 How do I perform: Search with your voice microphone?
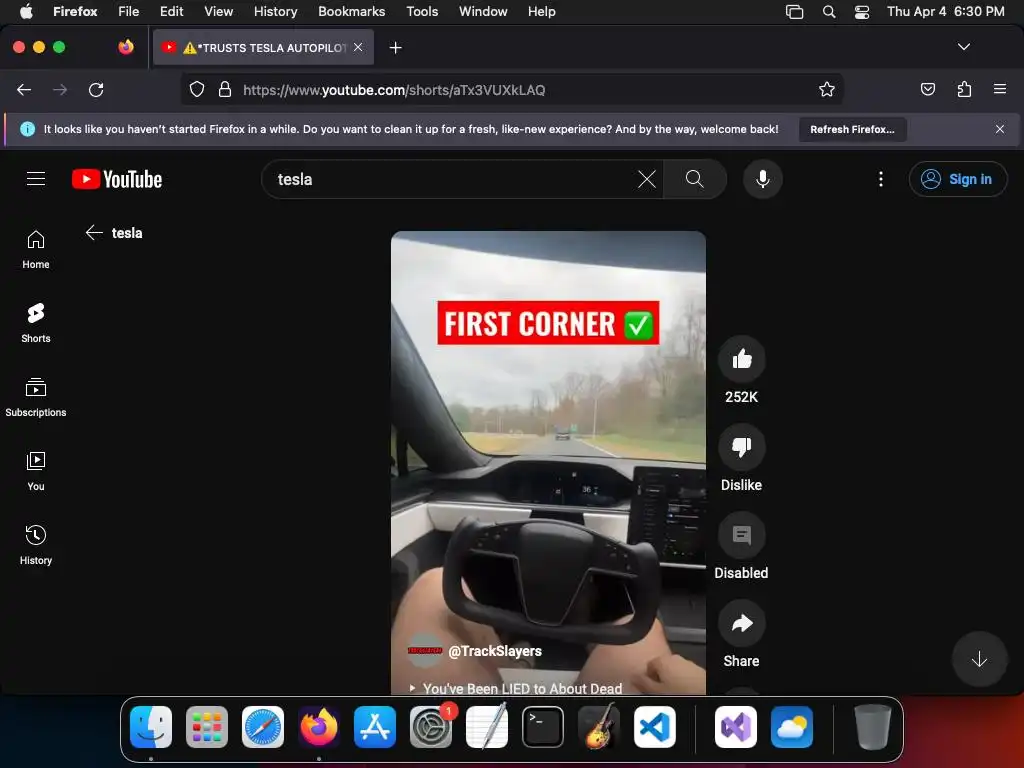tap(762, 179)
